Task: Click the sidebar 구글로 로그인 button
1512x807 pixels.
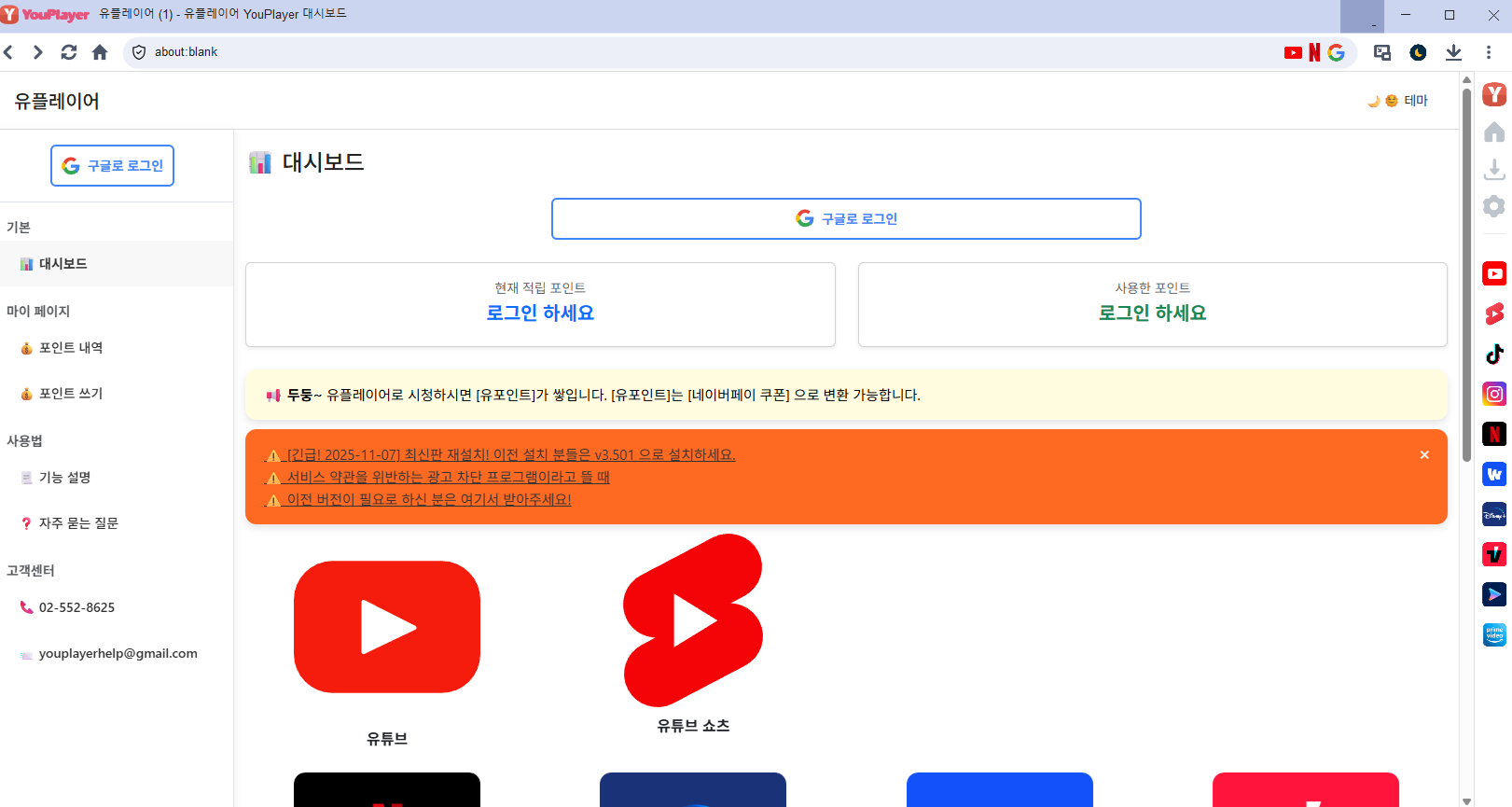Action: 112,165
